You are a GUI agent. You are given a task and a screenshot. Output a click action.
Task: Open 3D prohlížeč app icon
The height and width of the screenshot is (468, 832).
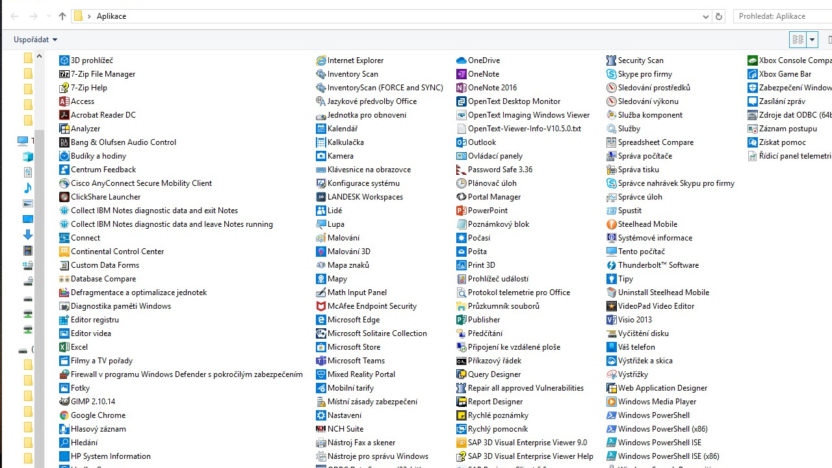[64, 60]
